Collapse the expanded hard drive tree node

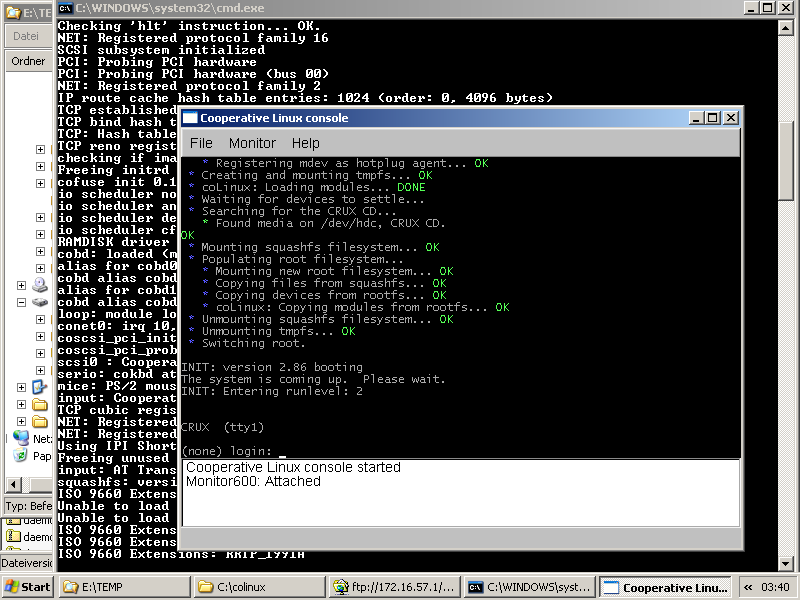tap(21, 302)
